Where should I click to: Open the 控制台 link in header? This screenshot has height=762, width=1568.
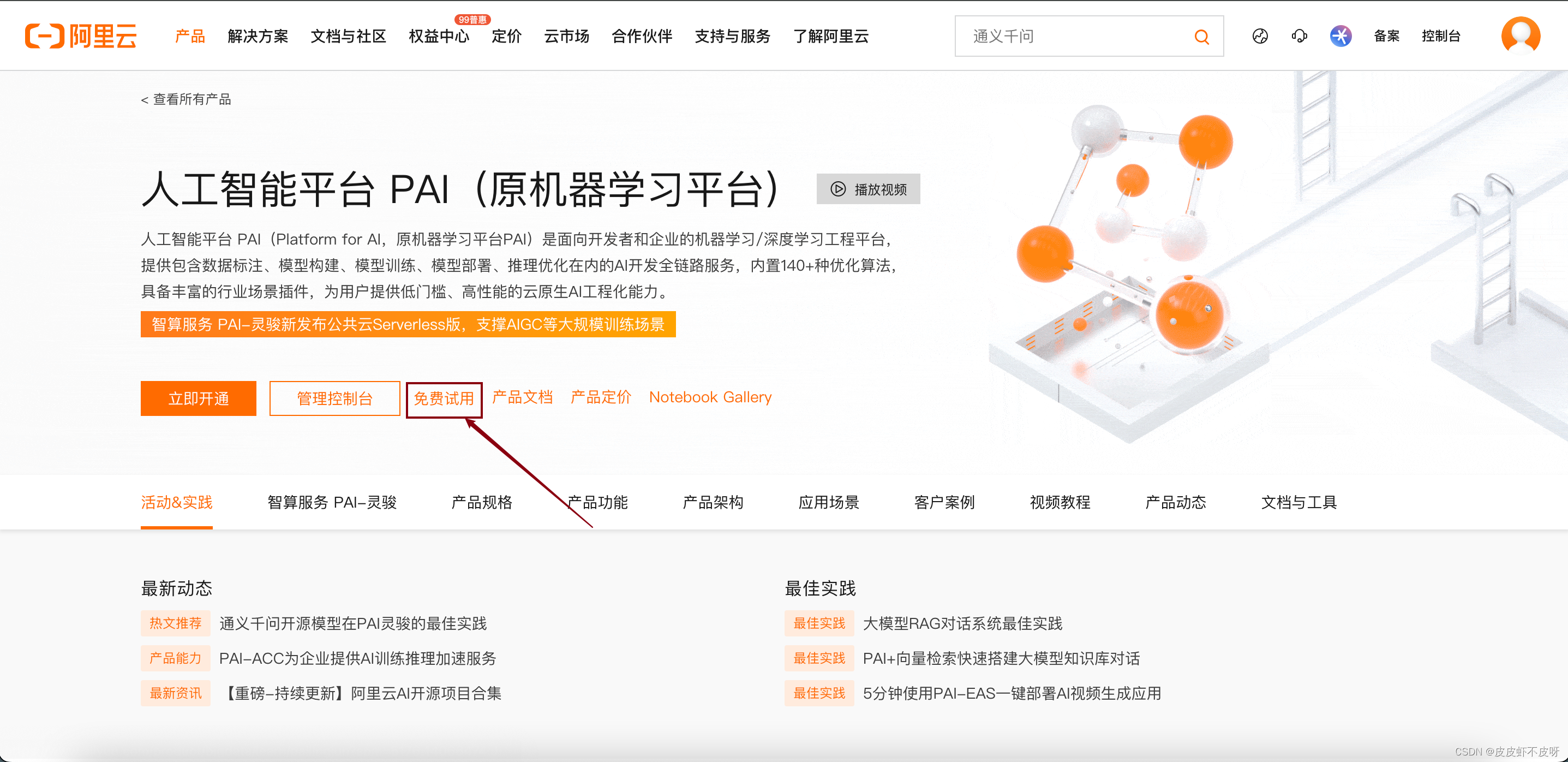(1441, 37)
